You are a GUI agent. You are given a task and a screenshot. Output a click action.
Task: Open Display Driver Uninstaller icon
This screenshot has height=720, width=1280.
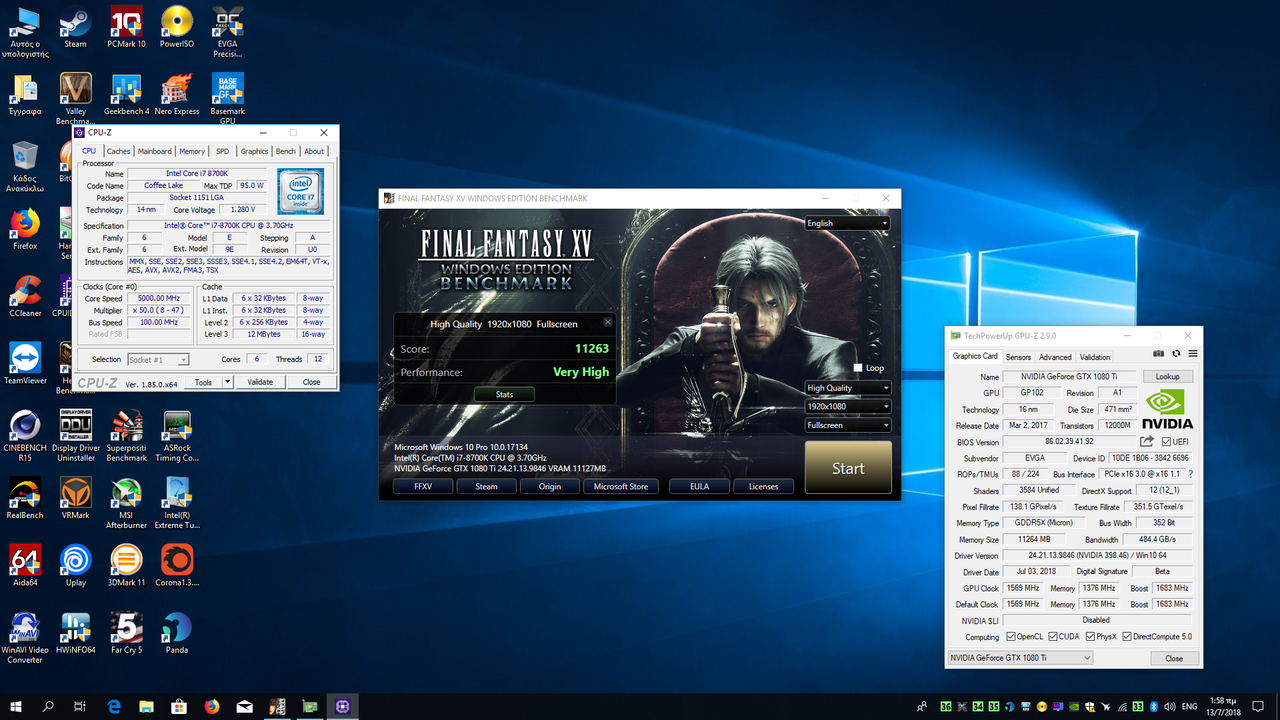click(x=76, y=435)
